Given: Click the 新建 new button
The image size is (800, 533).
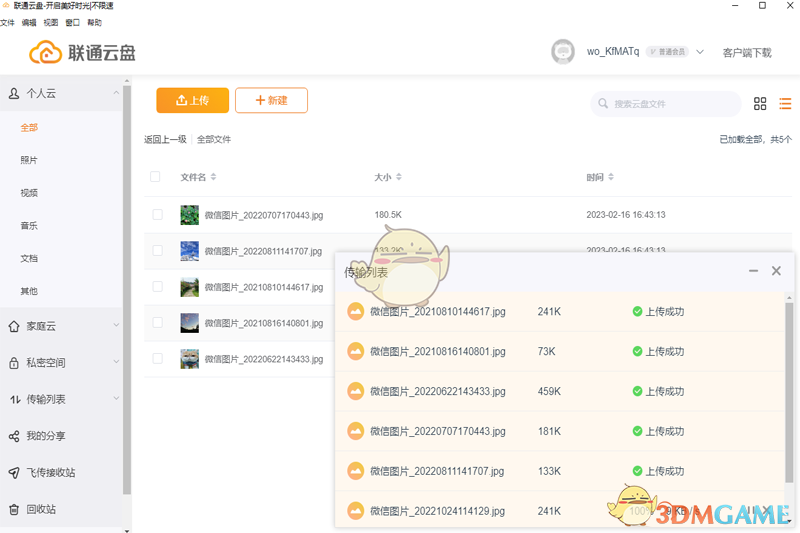Looking at the screenshot, I should [x=271, y=100].
